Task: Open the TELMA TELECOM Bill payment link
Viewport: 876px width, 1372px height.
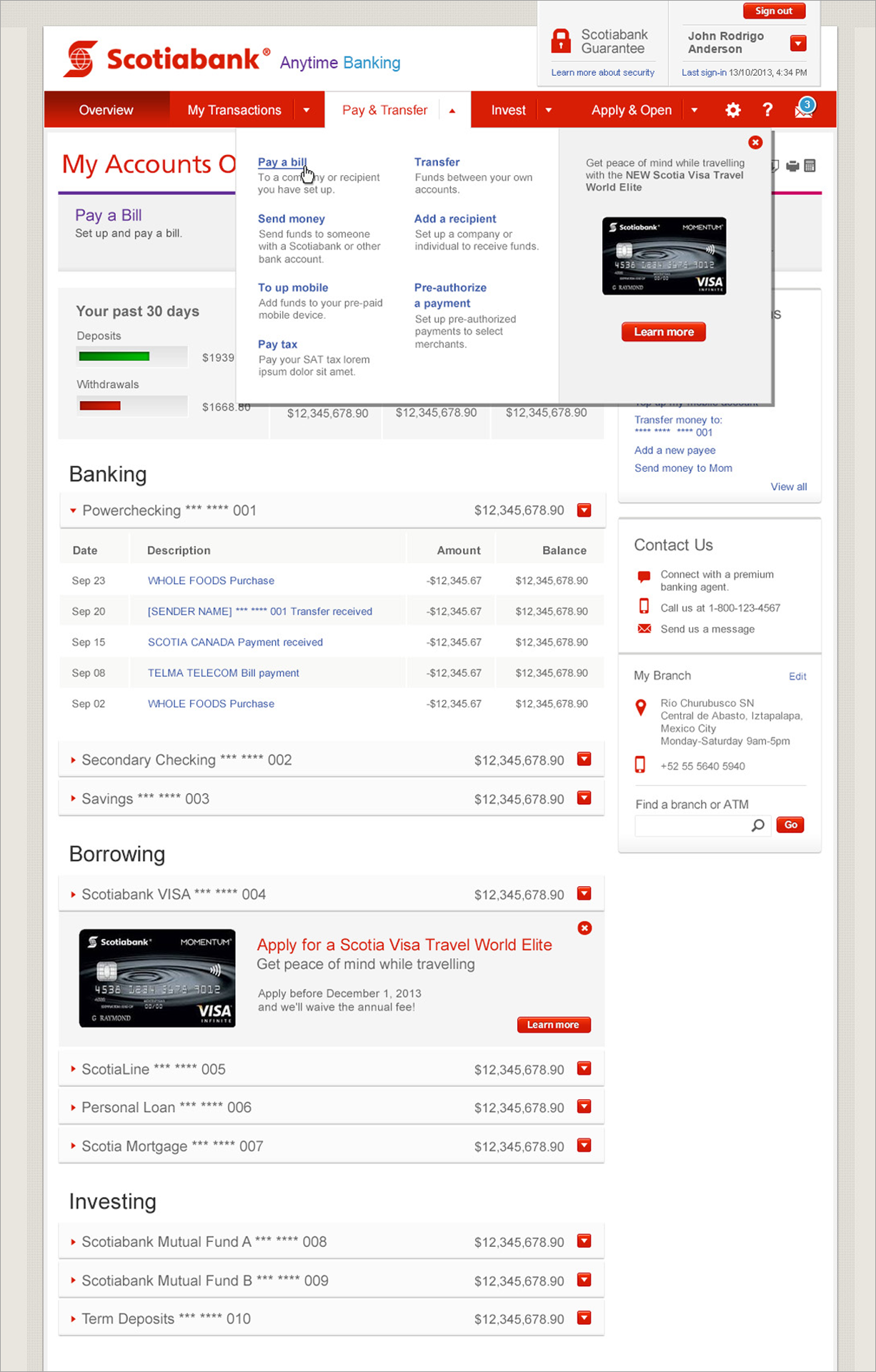Action: point(223,673)
